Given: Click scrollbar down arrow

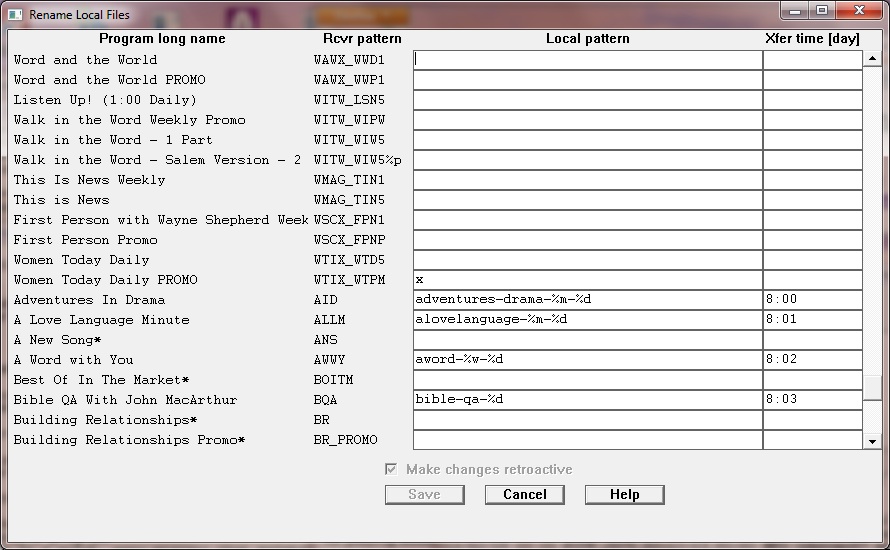Looking at the screenshot, I should coord(872,441).
